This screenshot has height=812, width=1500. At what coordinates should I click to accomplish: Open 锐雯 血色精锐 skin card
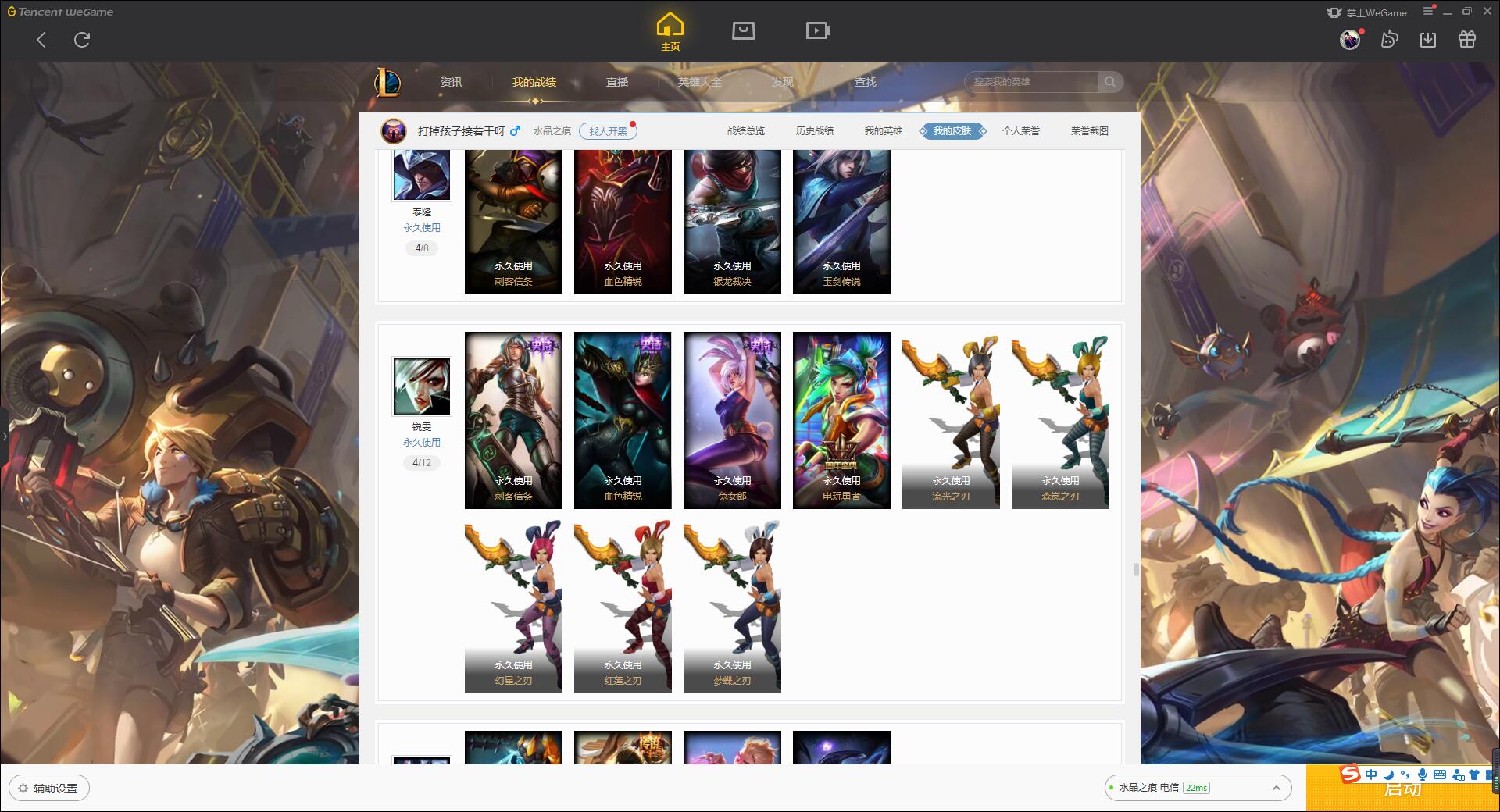point(623,420)
